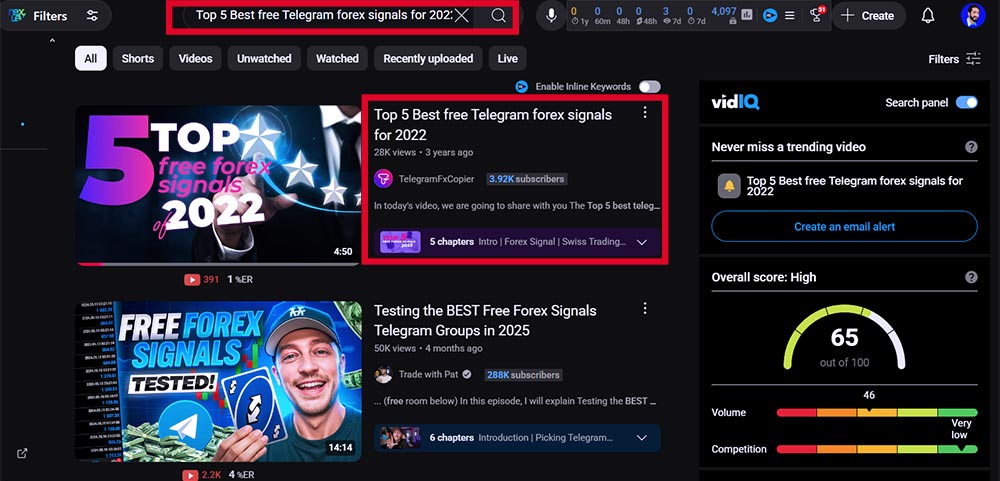Click the lock icon under 4,097 stat
The width and height of the screenshot is (1000, 481).
pyautogui.click(x=733, y=22)
